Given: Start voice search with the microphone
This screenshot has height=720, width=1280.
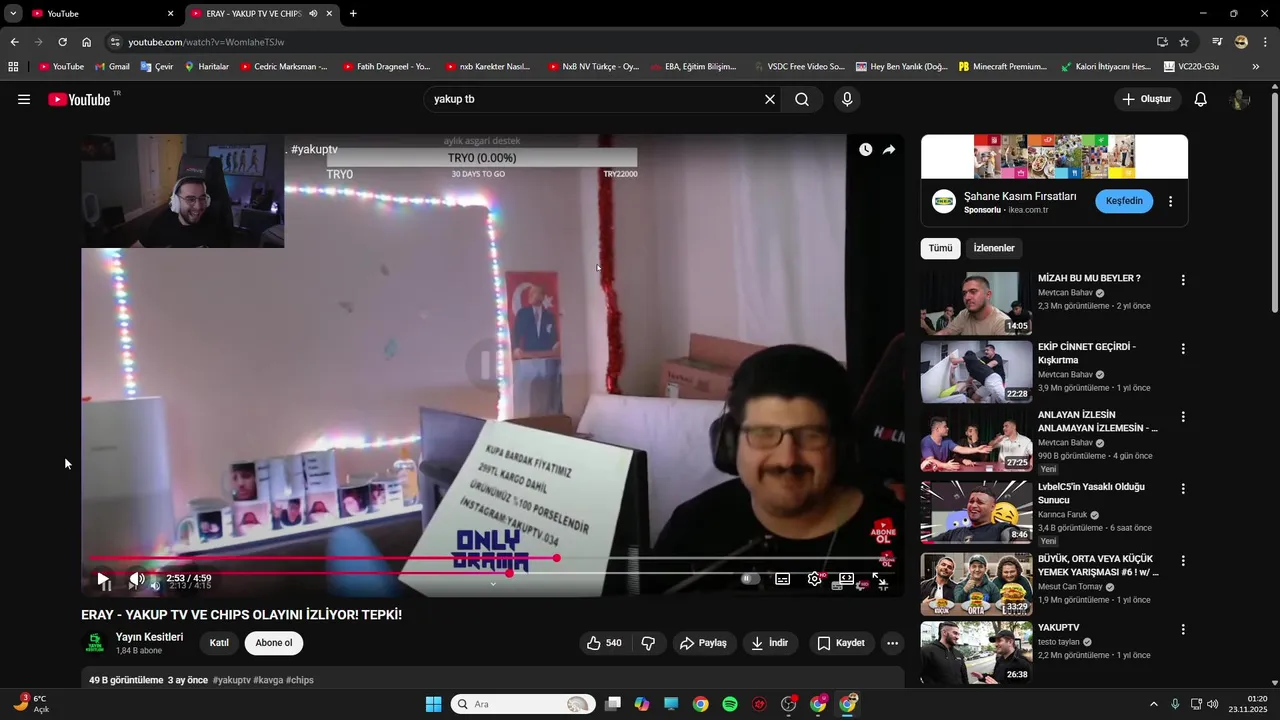Looking at the screenshot, I should (847, 99).
